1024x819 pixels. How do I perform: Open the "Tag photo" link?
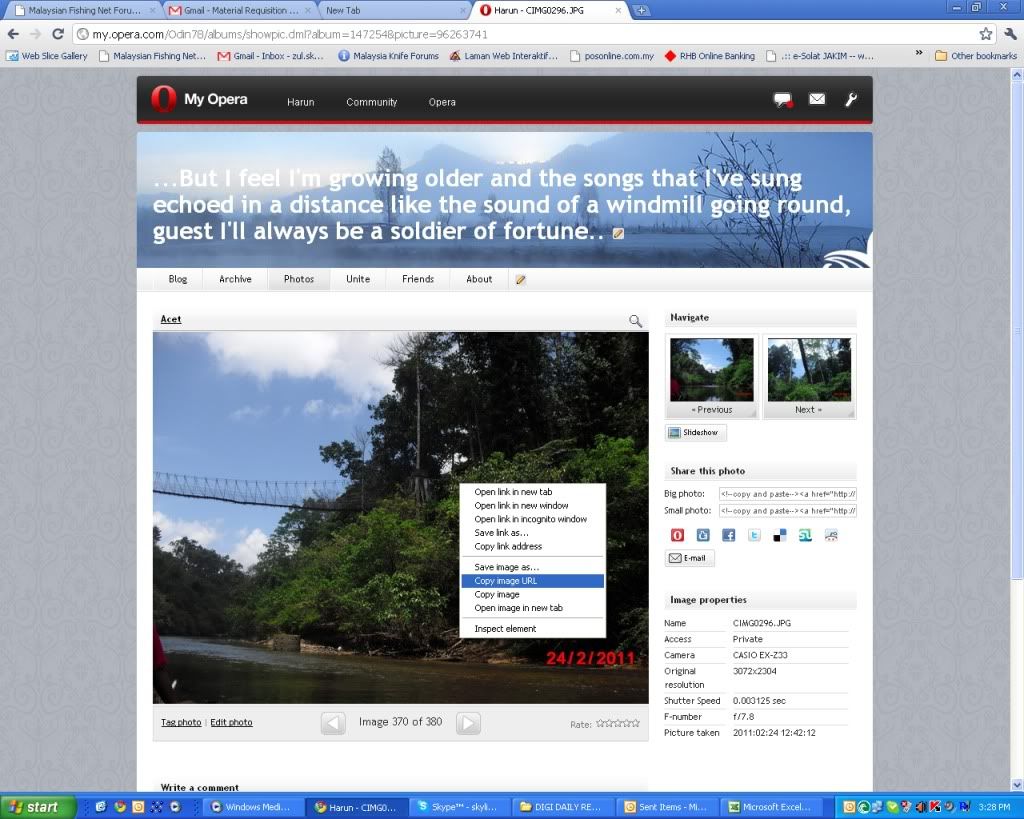(x=181, y=722)
